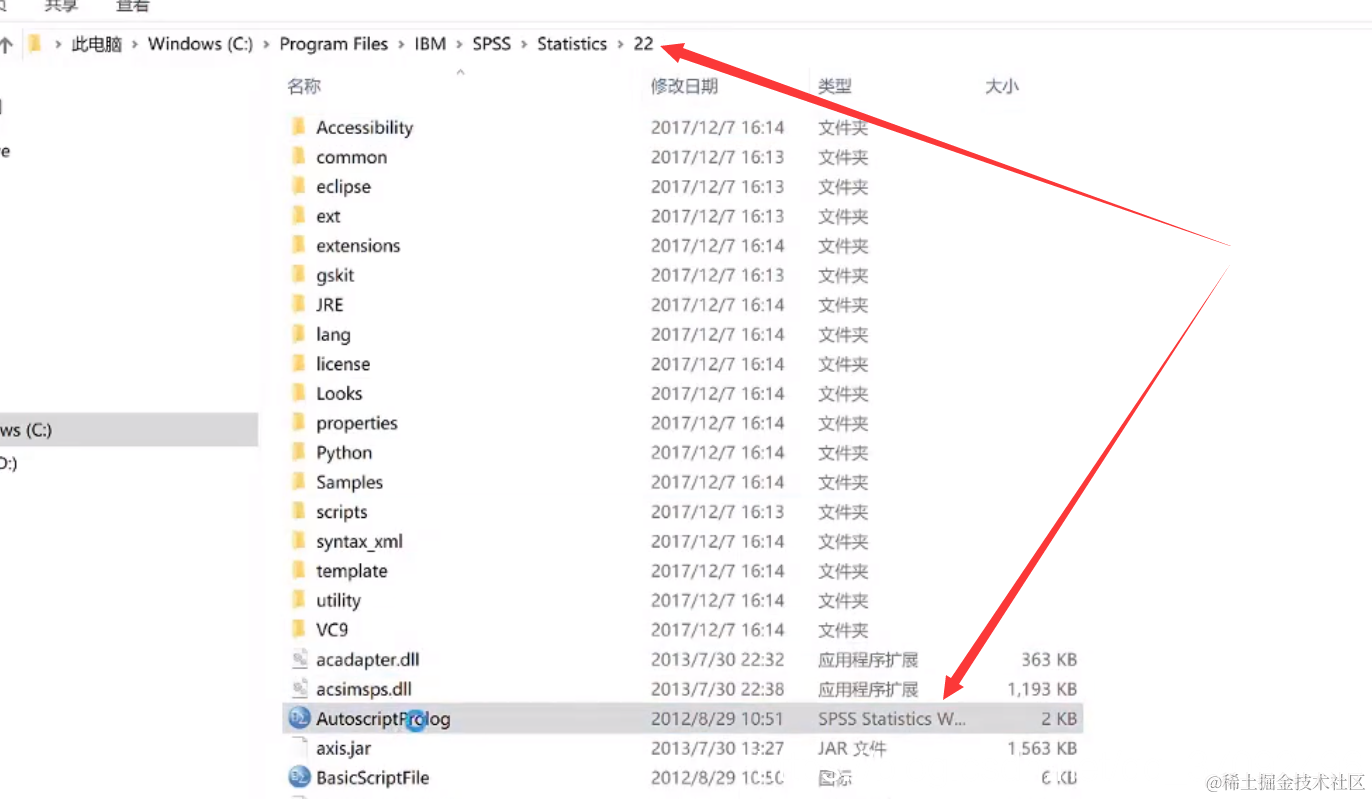This screenshot has width=1372, height=799.
Task: Click date 2013/7/30 22:32 of acadapter.dll
Action: (x=717, y=659)
